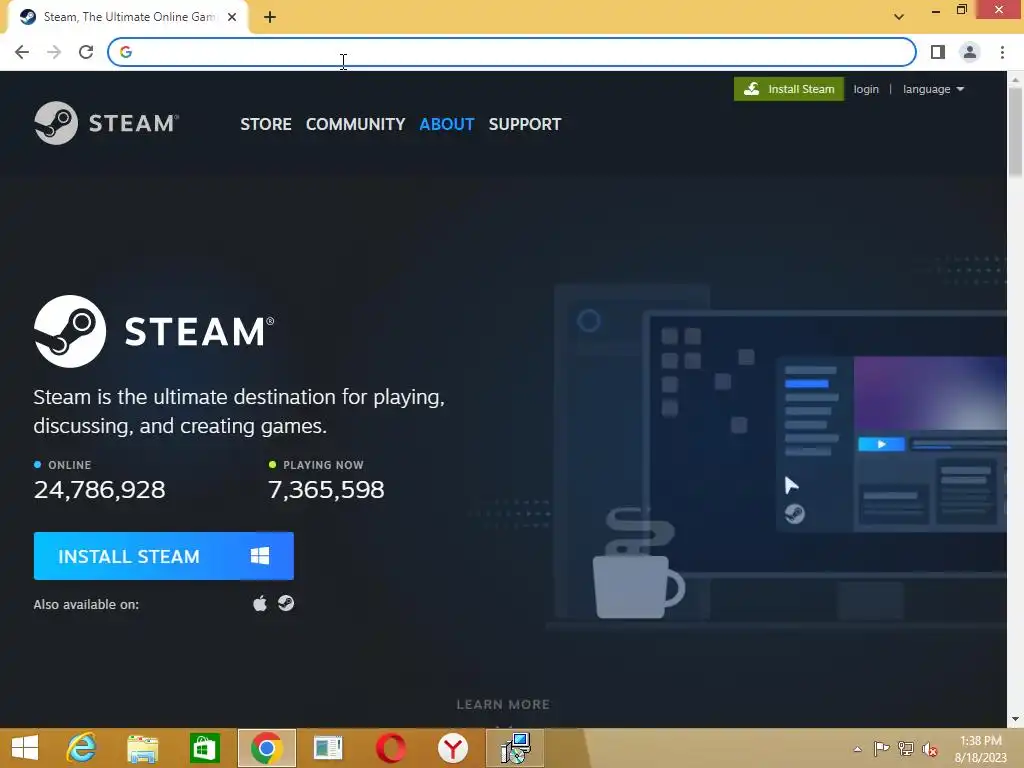Click the Also available on label
Image resolution: width=1024 pixels, height=768 pixels.
click(x=86, y=605)
